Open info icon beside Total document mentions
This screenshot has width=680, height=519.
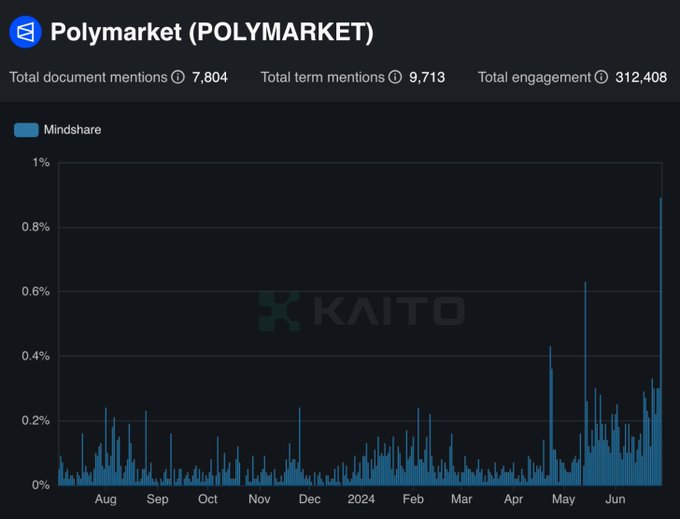tap(178, 77)
